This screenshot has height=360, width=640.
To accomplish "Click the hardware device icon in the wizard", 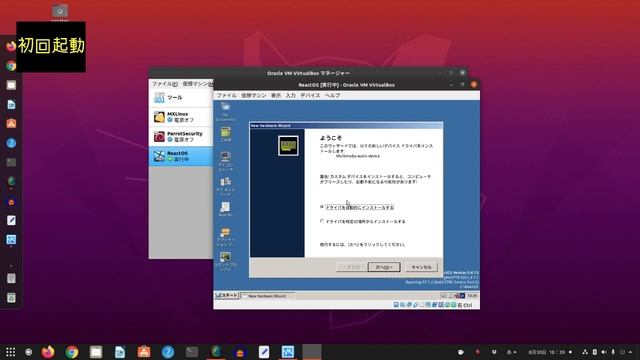I will [288, 146].
